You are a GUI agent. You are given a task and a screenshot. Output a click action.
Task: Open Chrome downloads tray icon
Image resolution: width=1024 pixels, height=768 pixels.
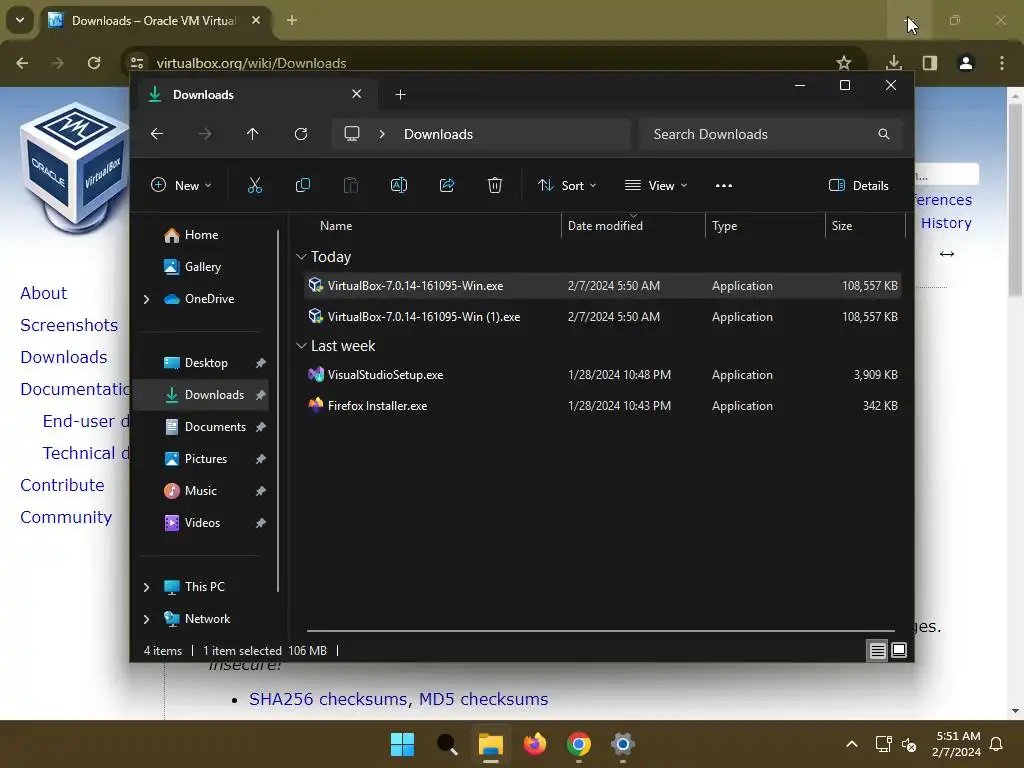pyautogui.click(x=894, y=63)
